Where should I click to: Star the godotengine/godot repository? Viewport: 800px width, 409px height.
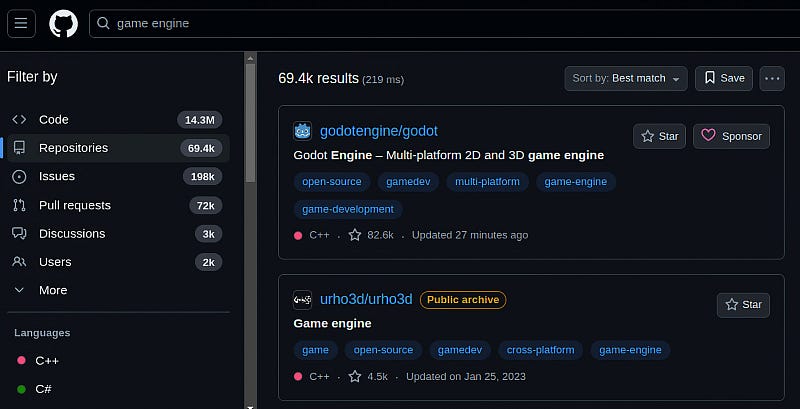click(x=660, y=136)
